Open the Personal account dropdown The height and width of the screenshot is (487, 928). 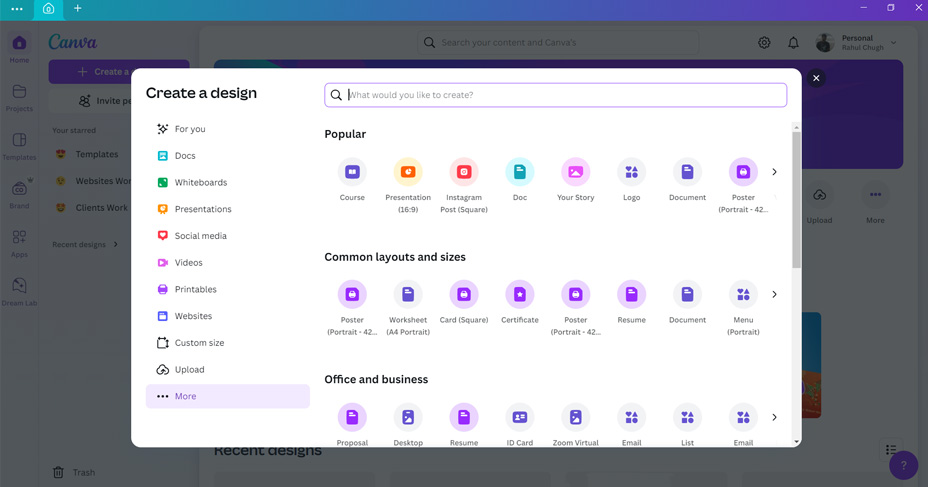(856, 43)
